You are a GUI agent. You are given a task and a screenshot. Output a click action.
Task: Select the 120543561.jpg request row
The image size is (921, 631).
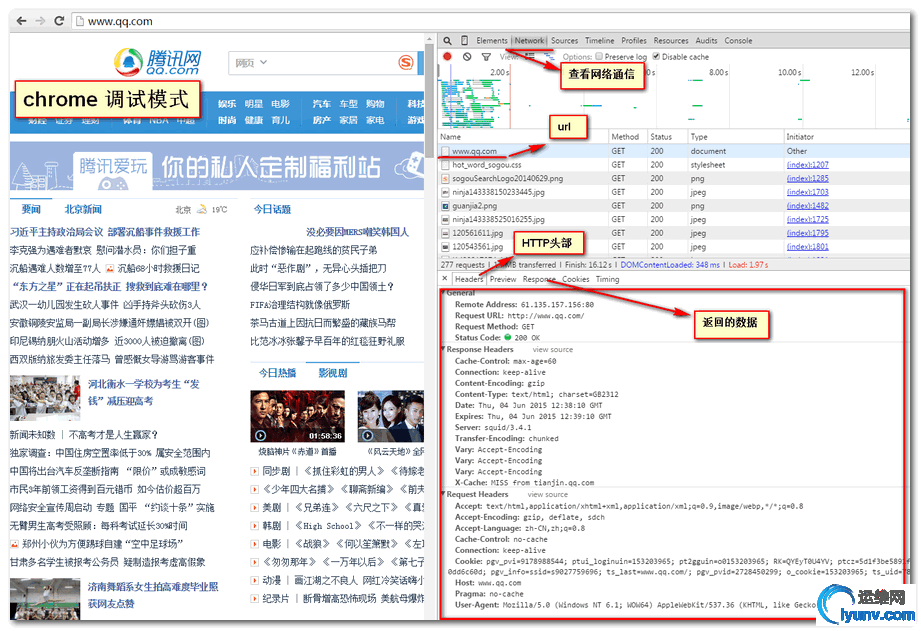click(x=674, y=247)
